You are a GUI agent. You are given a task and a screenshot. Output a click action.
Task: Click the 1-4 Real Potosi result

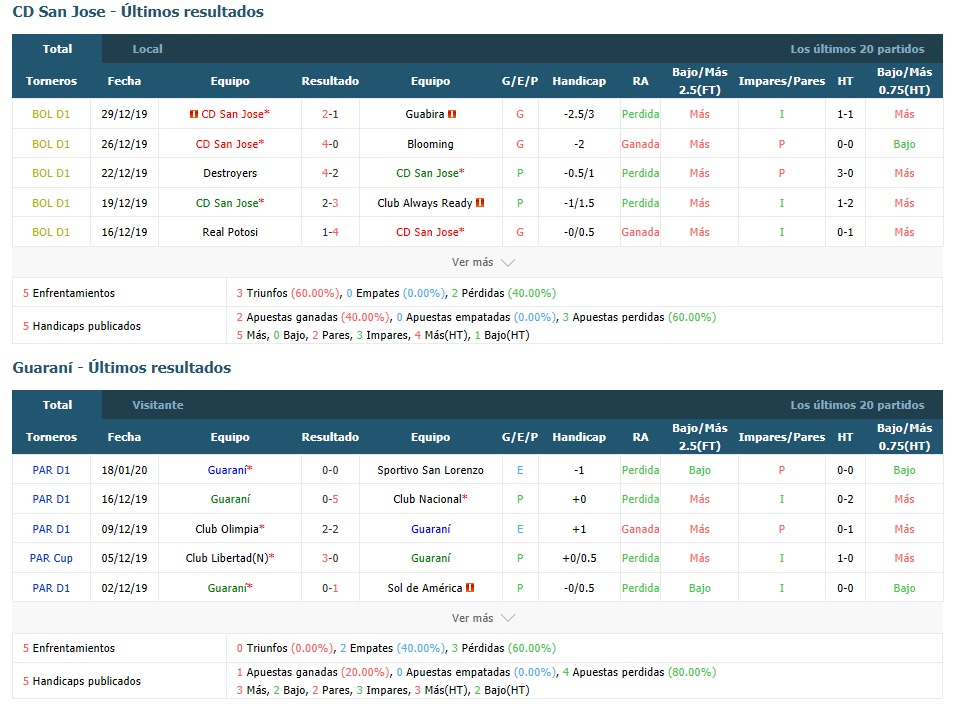(x=330, y=232)
